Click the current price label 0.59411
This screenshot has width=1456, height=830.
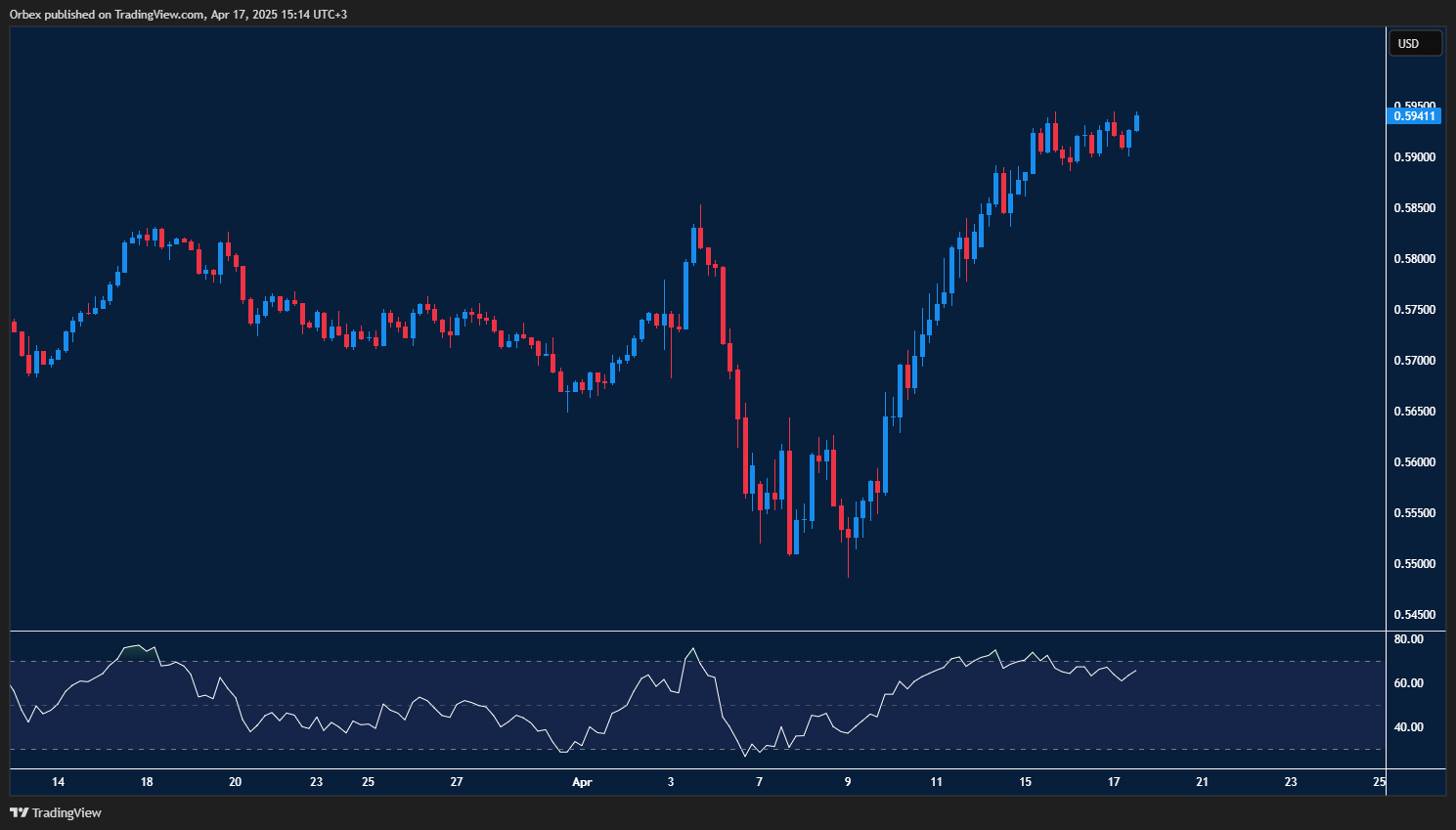[1414, 116]
